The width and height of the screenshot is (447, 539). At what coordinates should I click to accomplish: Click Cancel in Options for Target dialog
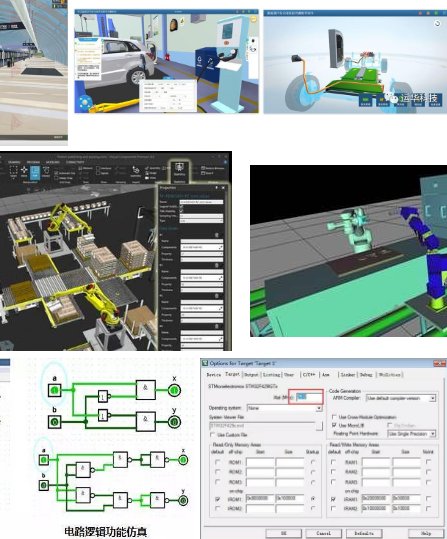point(324,534)
